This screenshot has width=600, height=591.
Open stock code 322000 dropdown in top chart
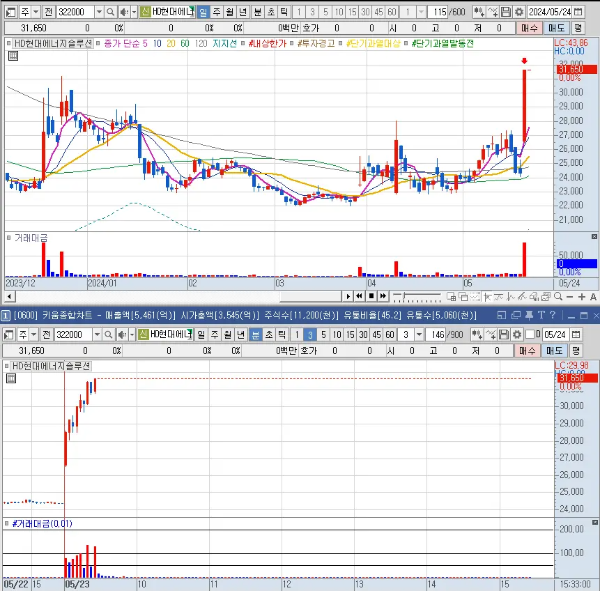[x=99, y=12]
